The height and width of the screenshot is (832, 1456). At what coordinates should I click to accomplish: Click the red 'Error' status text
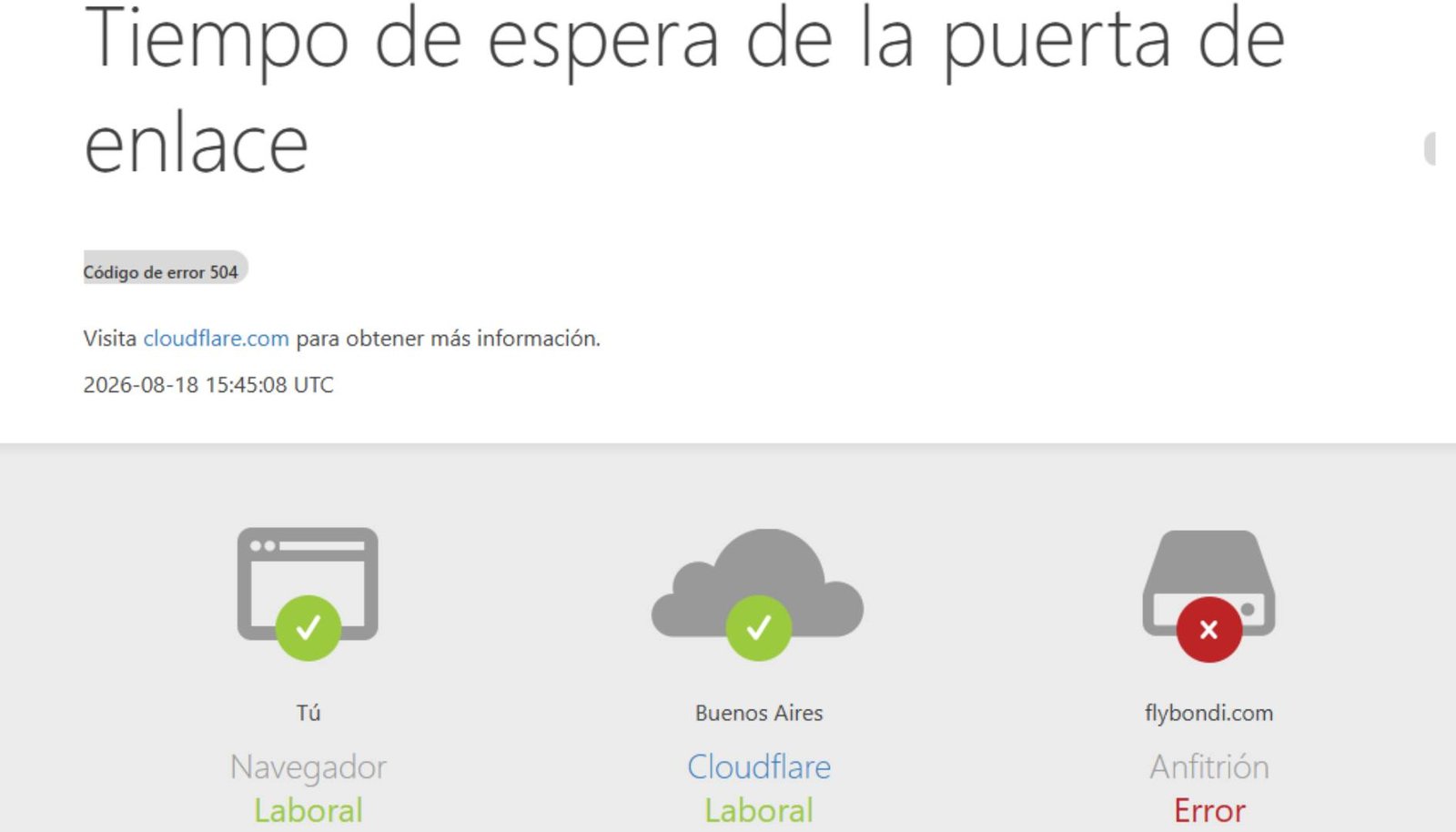tap(1209, 810)
